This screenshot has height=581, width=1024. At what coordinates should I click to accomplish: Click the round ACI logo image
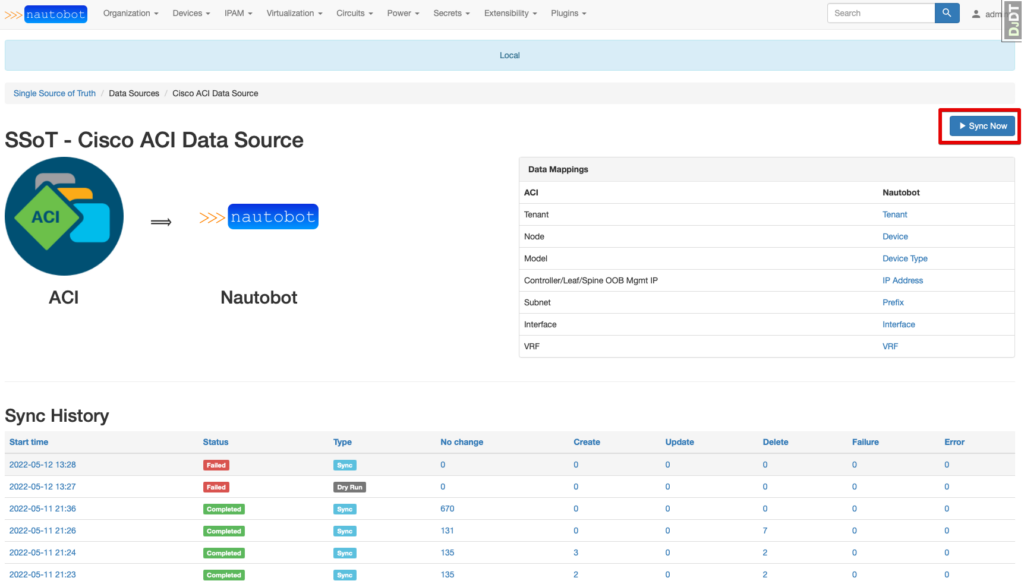click(x=64, y=216)
